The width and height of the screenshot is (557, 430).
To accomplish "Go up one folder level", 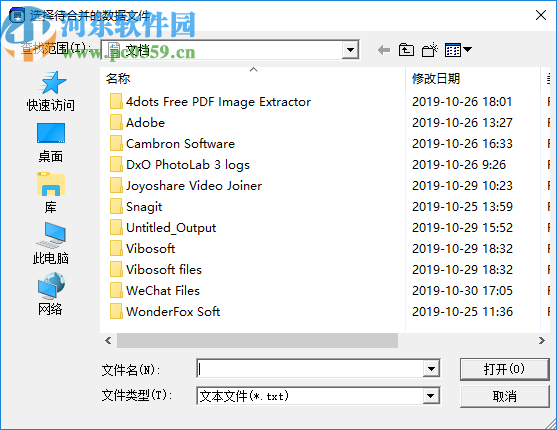I will (406, 50).
